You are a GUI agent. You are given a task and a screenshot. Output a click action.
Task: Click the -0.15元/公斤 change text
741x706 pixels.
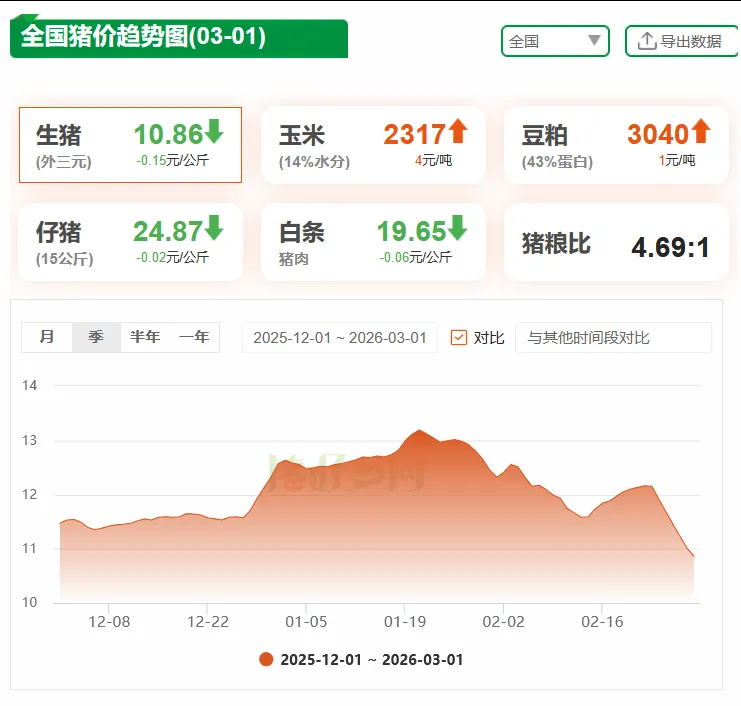(172, 160)
